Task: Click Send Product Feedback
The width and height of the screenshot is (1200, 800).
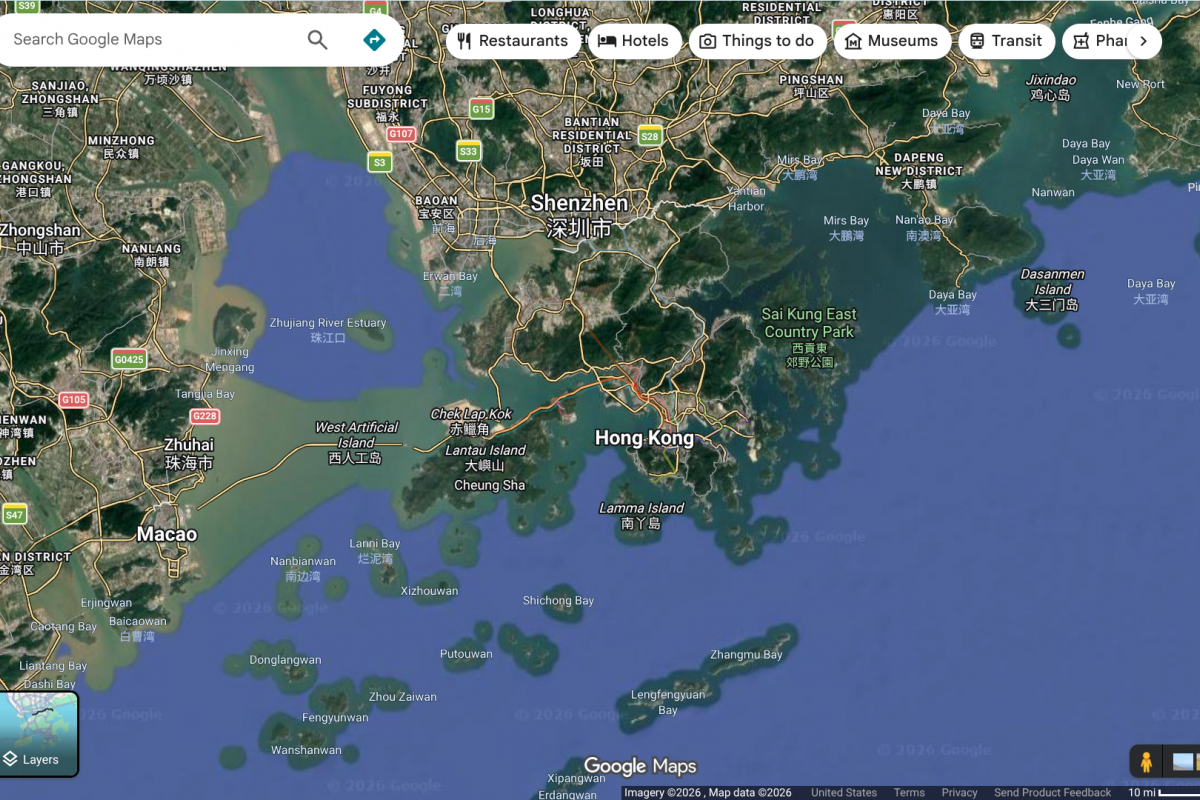Action: (x=1052, y=791)
